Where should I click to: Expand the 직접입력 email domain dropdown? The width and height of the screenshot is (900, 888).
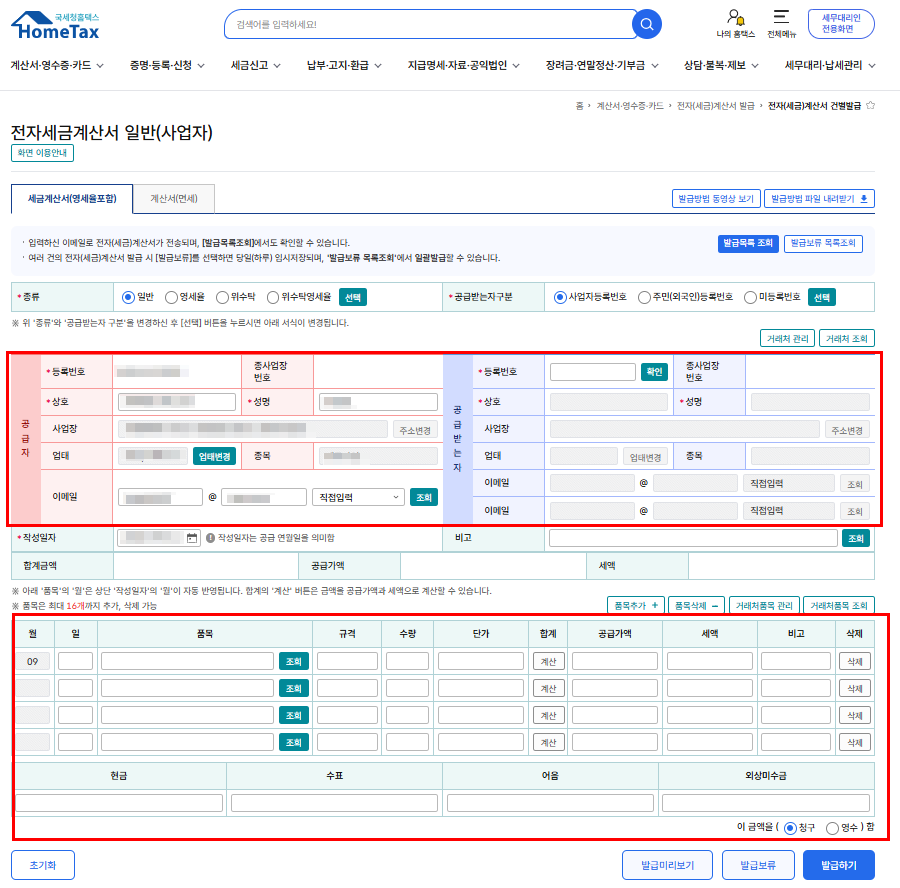pos(358,497)
